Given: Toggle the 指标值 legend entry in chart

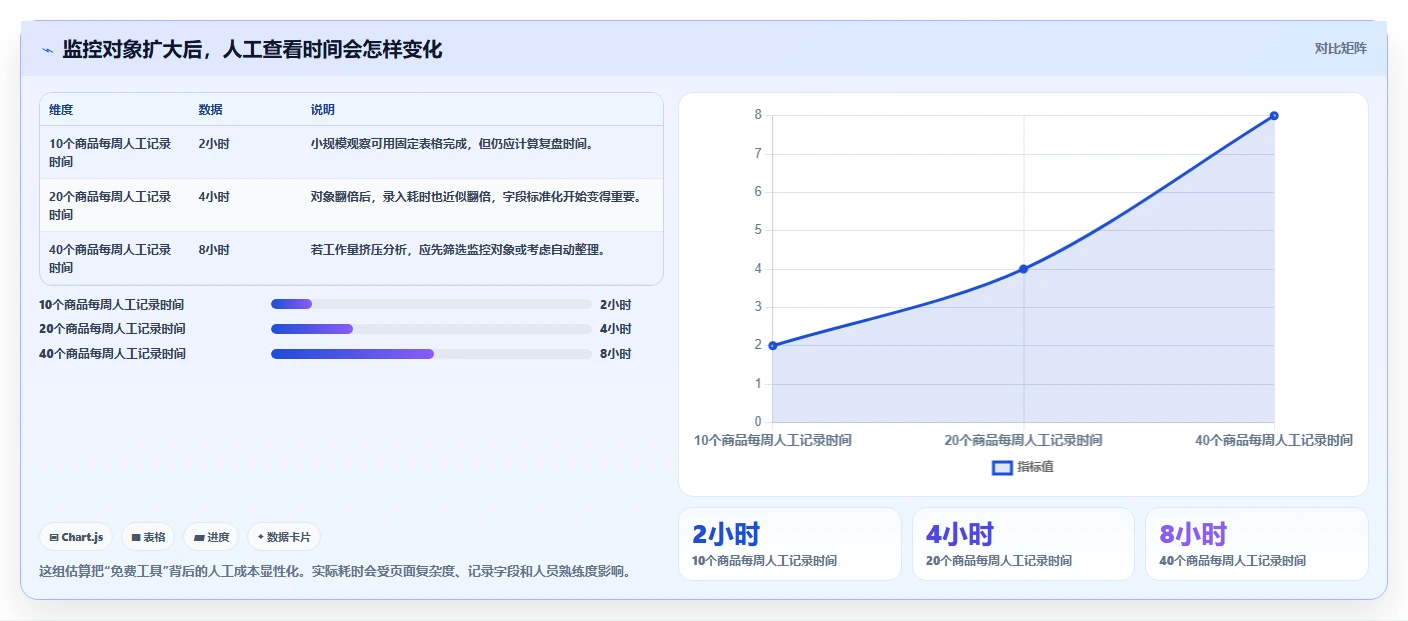Looking at the screenshot, I should 1023,467.
